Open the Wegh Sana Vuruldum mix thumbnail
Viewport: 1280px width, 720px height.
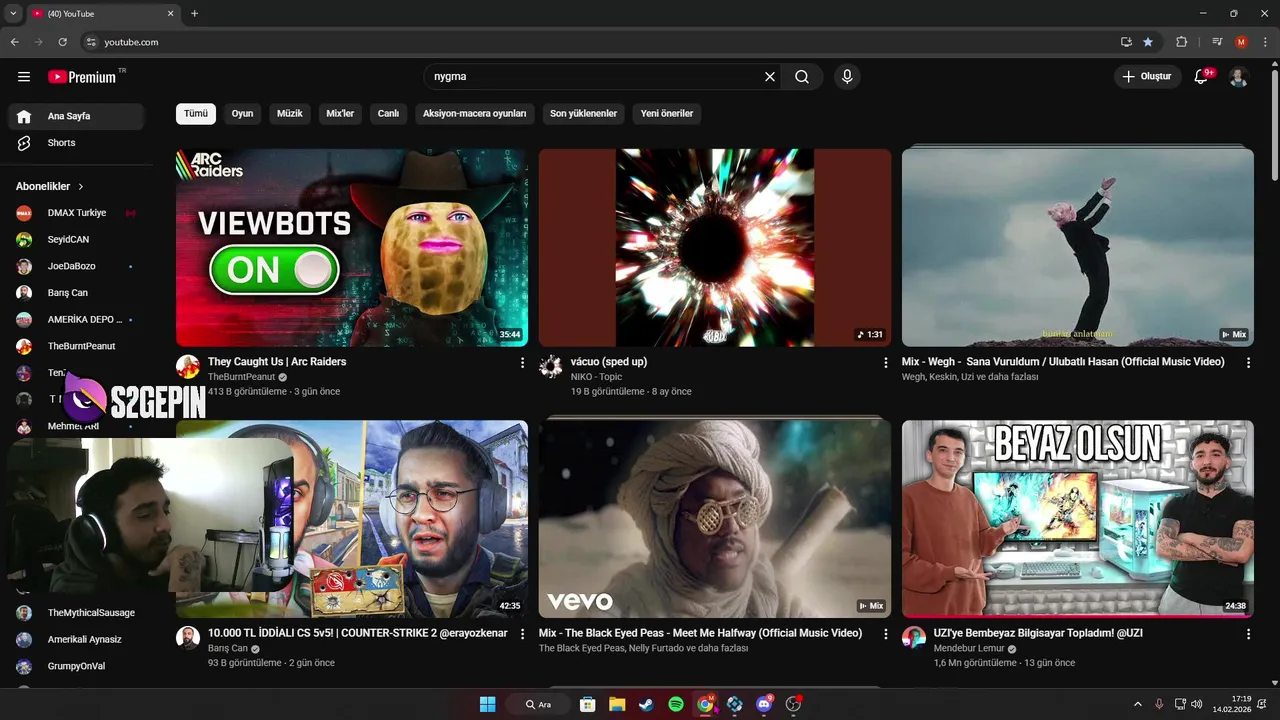[x=1078, y=248]
